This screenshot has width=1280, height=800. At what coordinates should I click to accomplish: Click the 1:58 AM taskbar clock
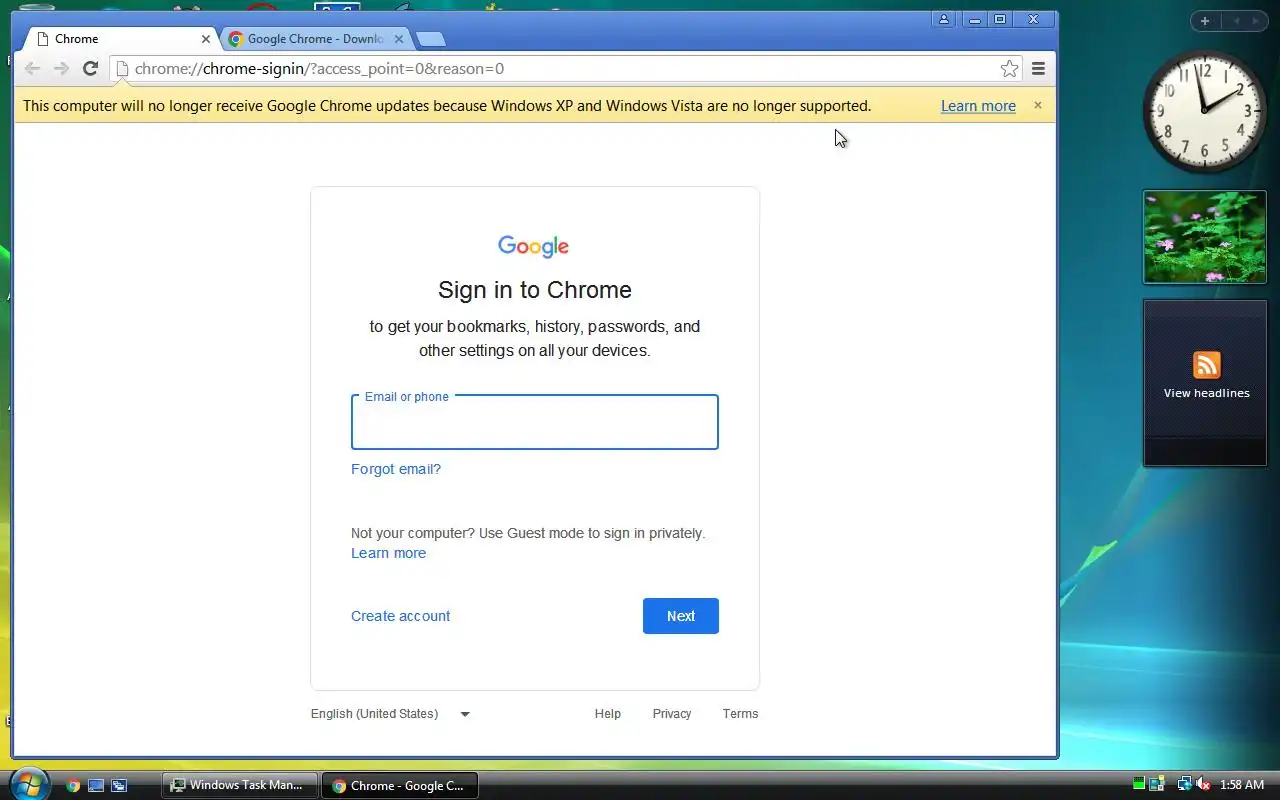tap(1242, 785)
